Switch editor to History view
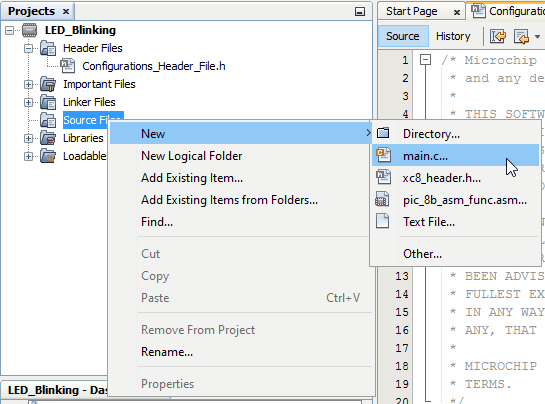The image size is (545, 404). 453,36
